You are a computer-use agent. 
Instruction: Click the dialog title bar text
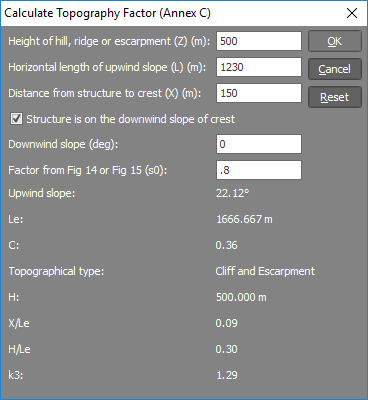click(107, 13)
